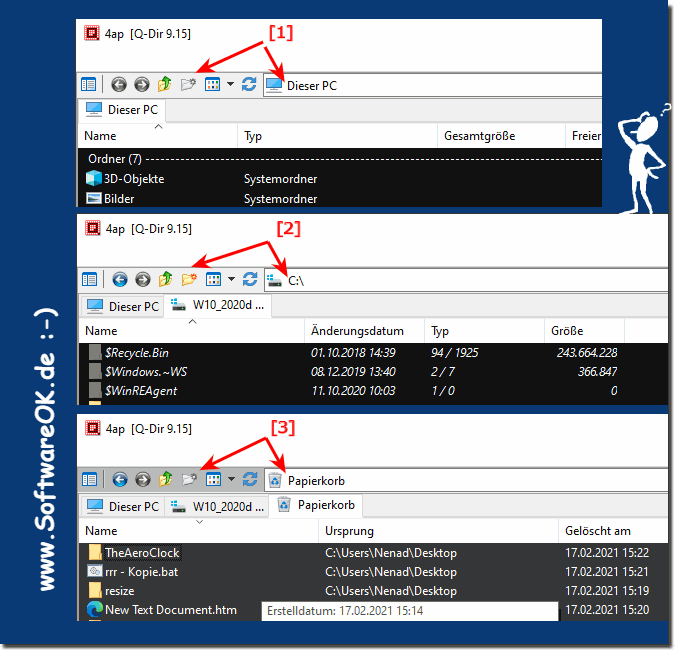This screenshot has height=651, width=675.
Task: Collapse the Ordner (7) group header
Action: (115, 159)
